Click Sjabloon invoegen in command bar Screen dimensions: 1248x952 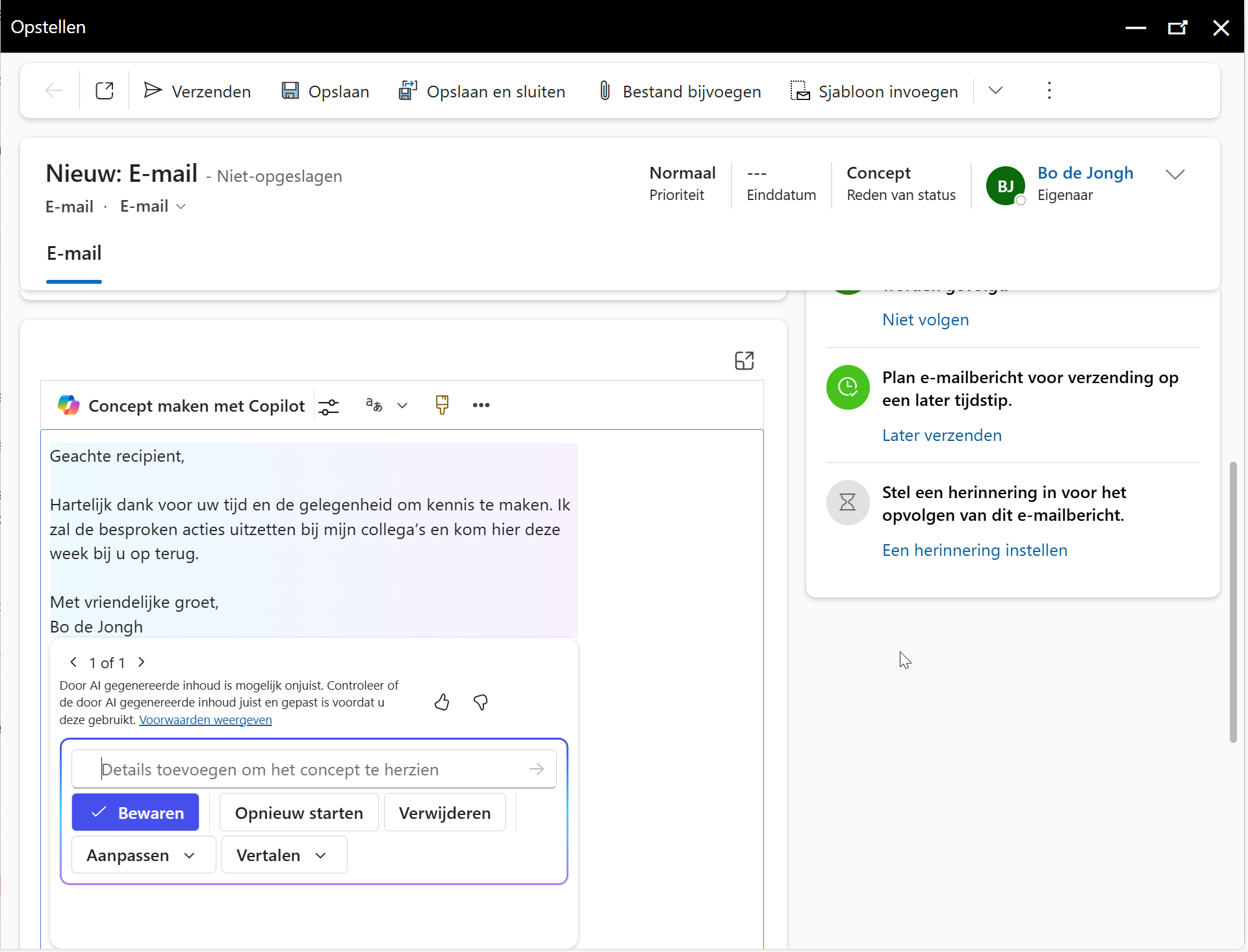click(x=874, y=91)
